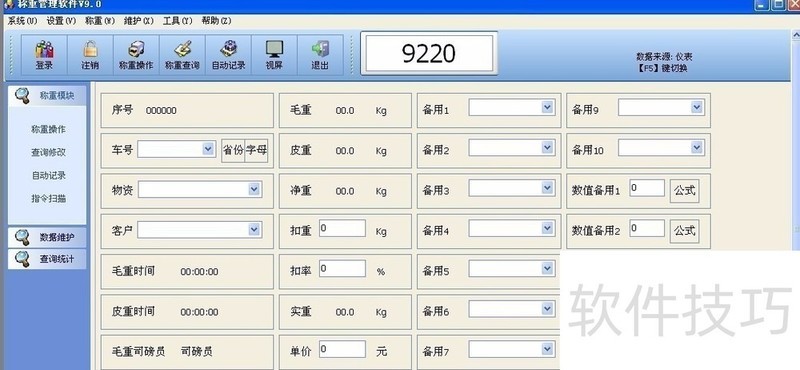The width and height of the screenshot is (800, 370).
Task: Expand the 客户 dropdown
Action: (254, 230)
